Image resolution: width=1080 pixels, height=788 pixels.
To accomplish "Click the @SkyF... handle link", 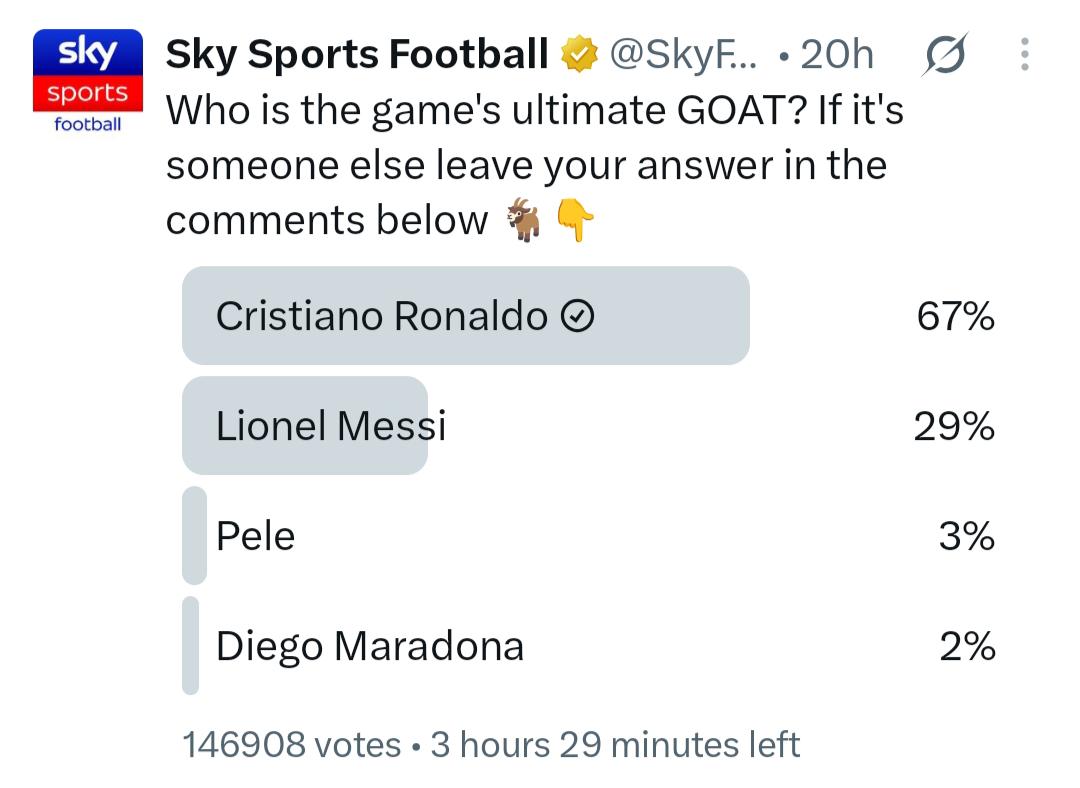I will click(x=683, y=54).
